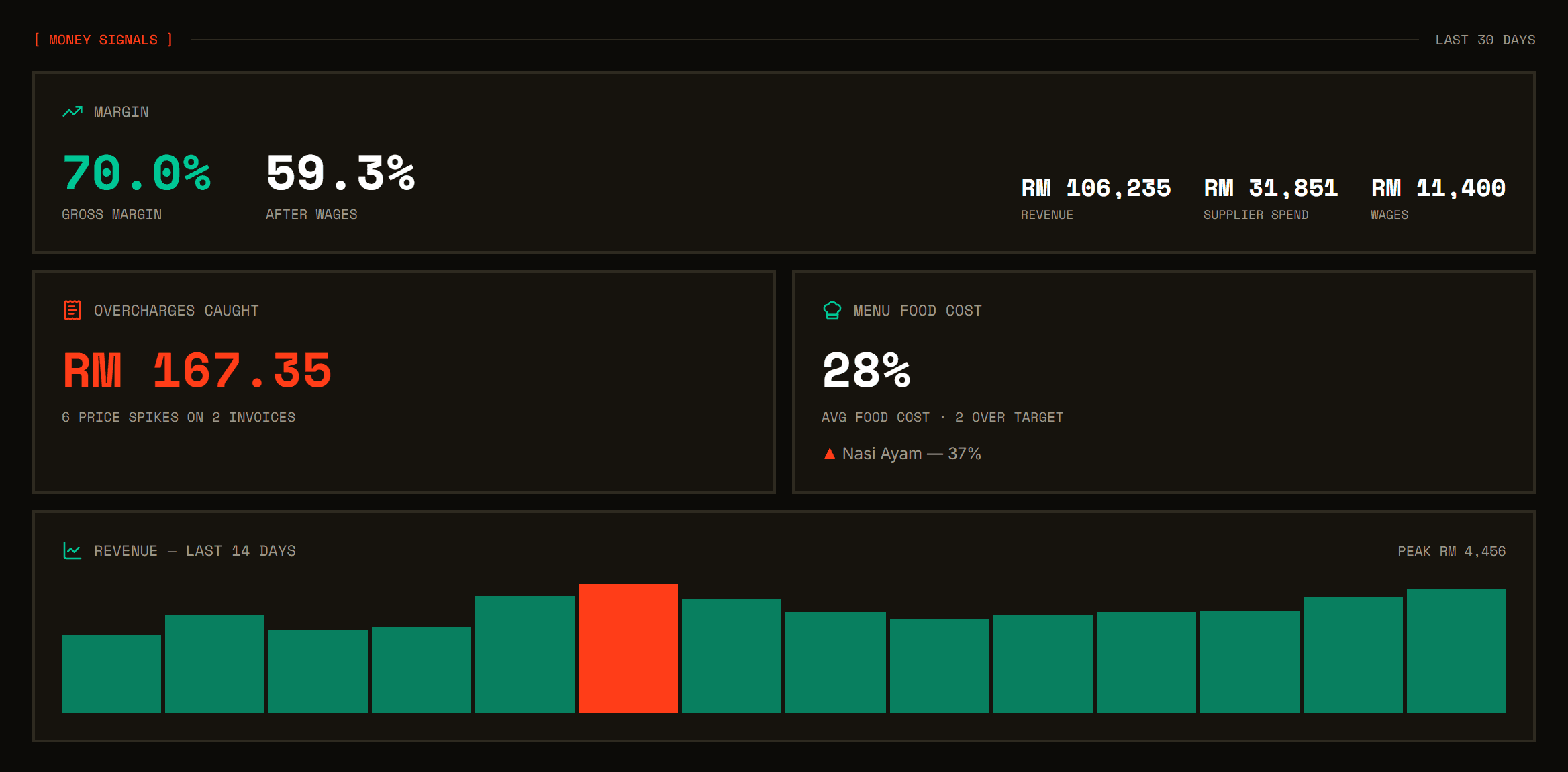Open the Nasi Ayam — 37% item
Image resolution: width=1568 pixels, height=772 pixels.
[x=903, y=454]
